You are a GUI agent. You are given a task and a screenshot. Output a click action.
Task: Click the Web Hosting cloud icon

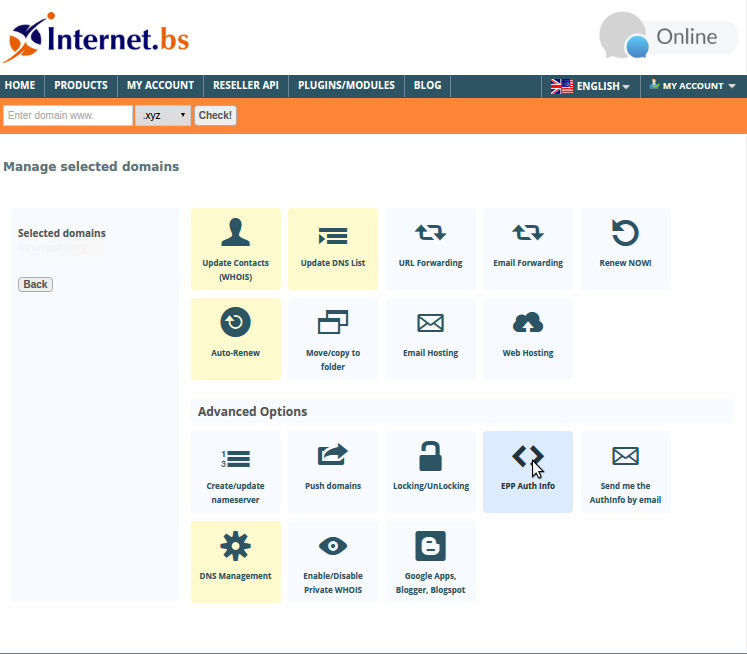click(527, 323)
